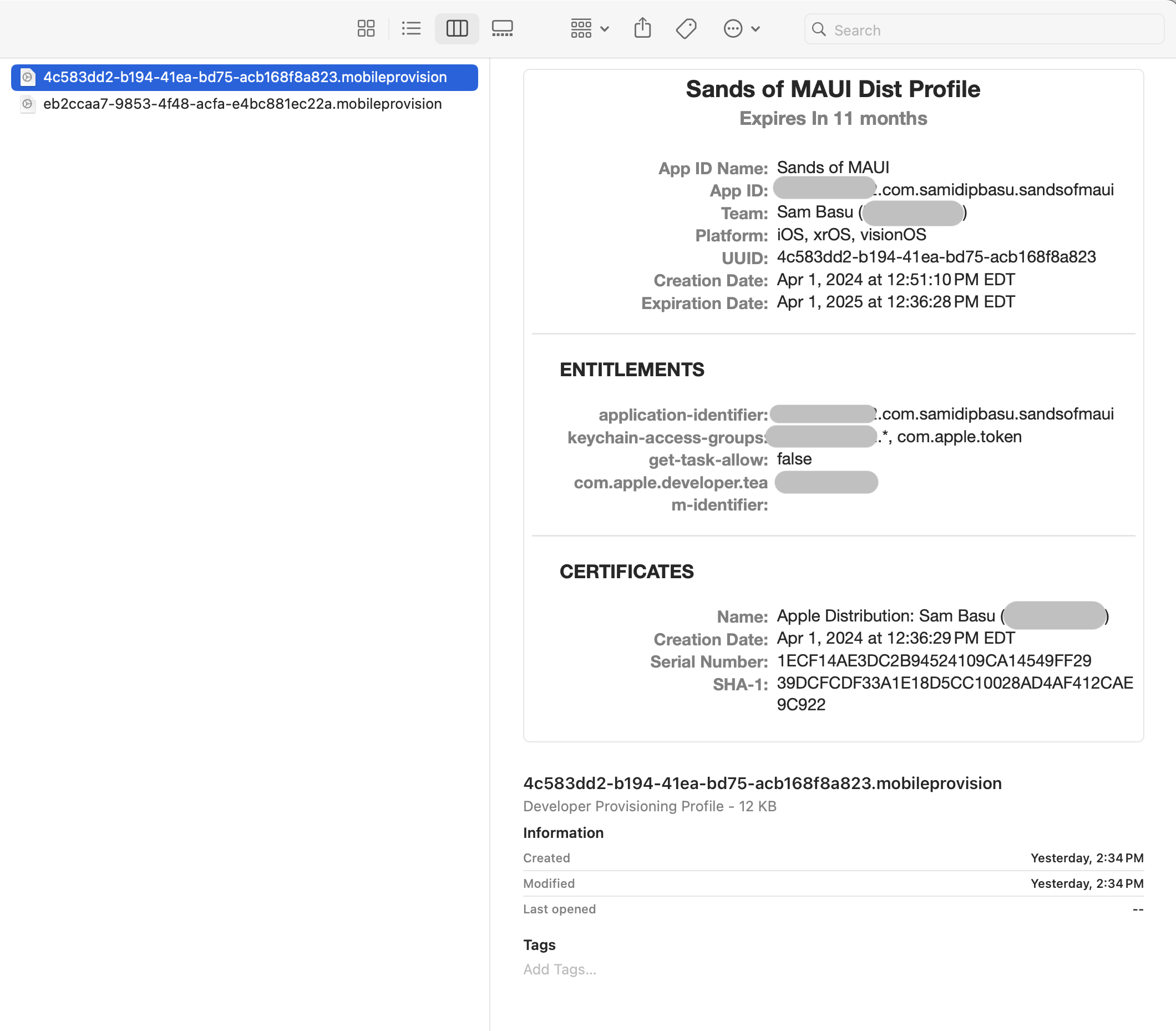Click the file name below the preview
This screenshot has width=1176, height=1031.
pos(763,784)
